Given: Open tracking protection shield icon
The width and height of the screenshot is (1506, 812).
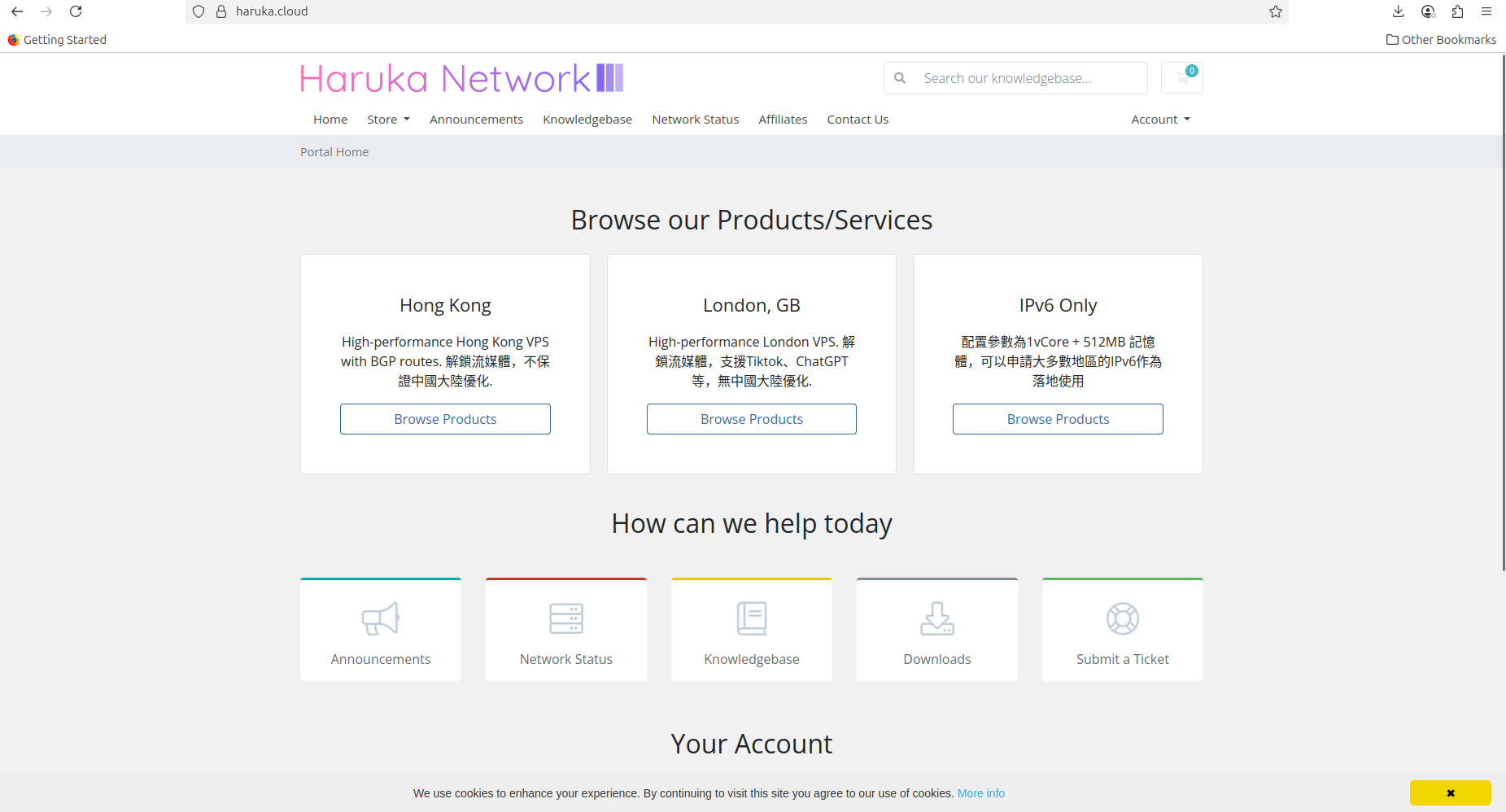Looking at the screenshot, I should (199, 11).
